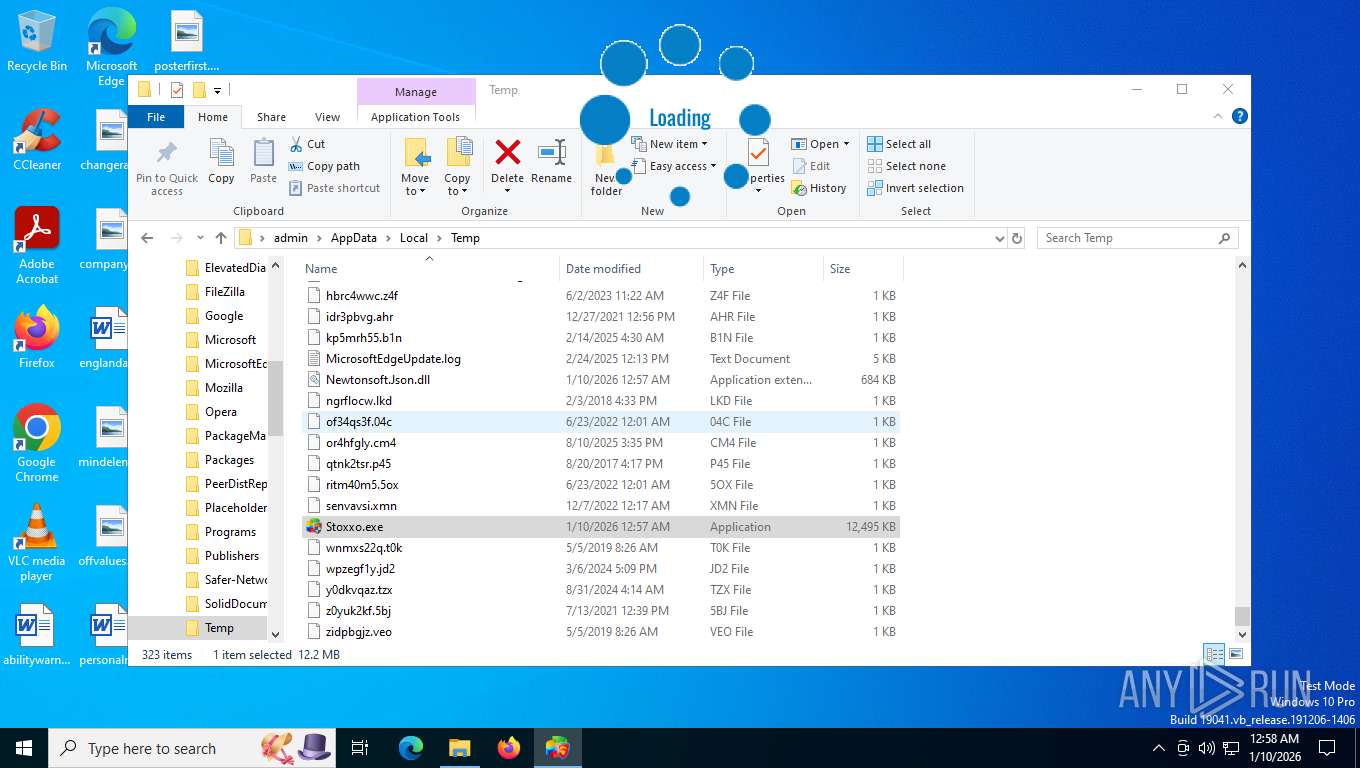Open Microsoft Edge from the taskbar
Screen dimensions: 1360x768
(411, 748)
